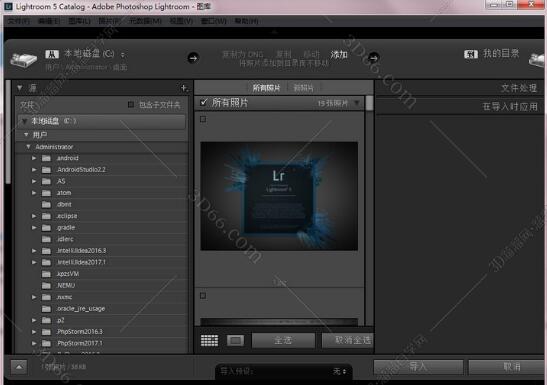Click the round arrow before 我的目录
547x385 pixels.
coord(373,58)
